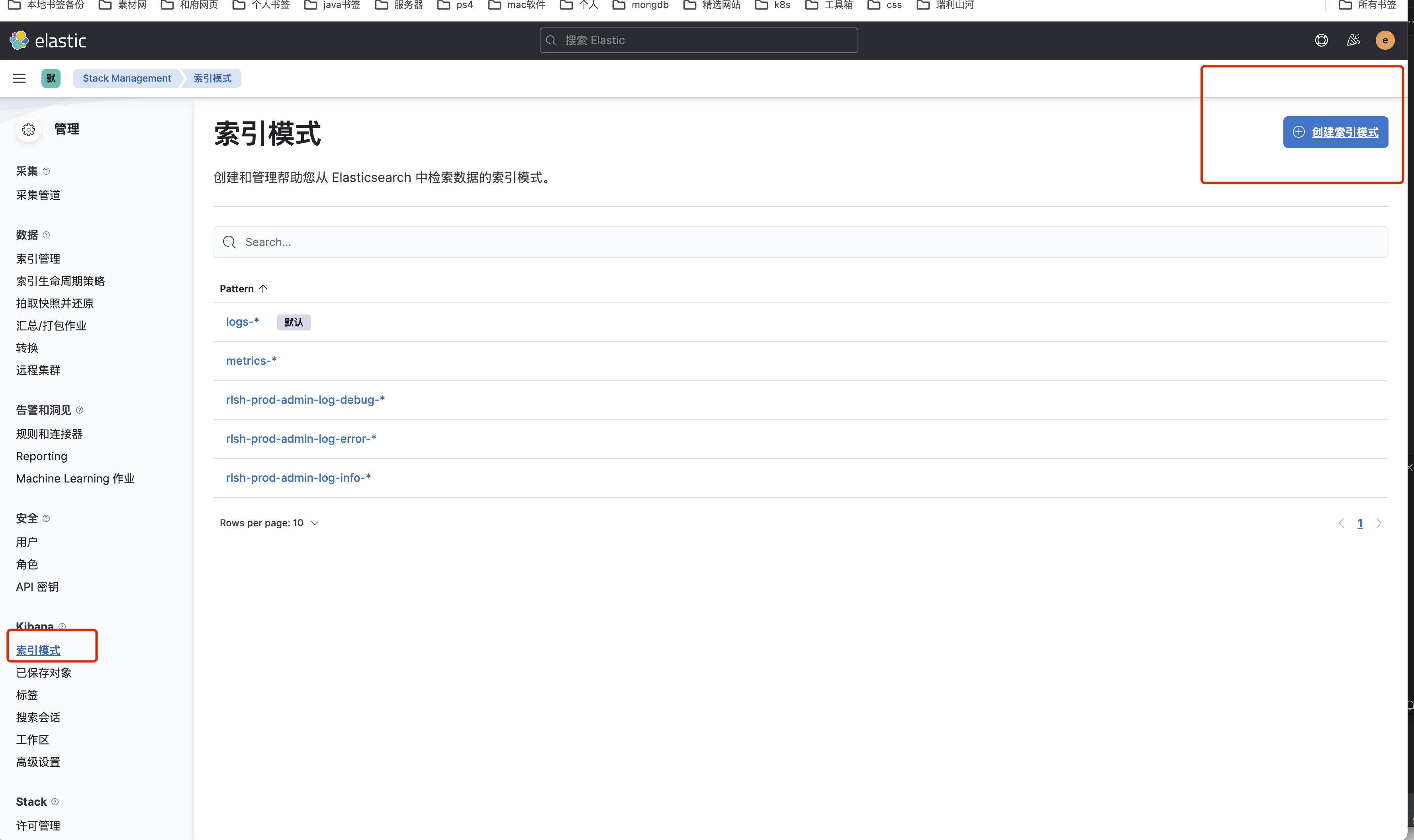Viewport: 1414px width, 840px height.
Task: Click the 创建索引模式 button
Action: point(1335,132)
